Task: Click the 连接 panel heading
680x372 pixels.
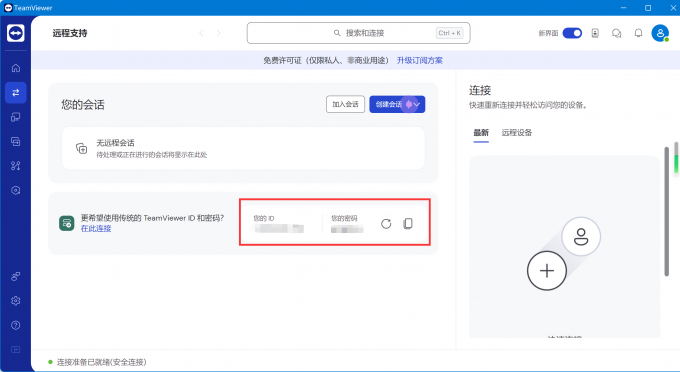Action: [x=480, y=90]
